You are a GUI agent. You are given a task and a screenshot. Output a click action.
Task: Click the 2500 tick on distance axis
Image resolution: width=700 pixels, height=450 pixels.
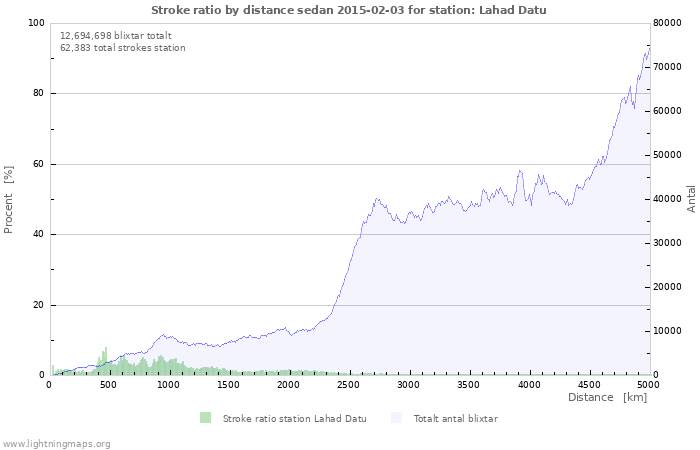348,385
